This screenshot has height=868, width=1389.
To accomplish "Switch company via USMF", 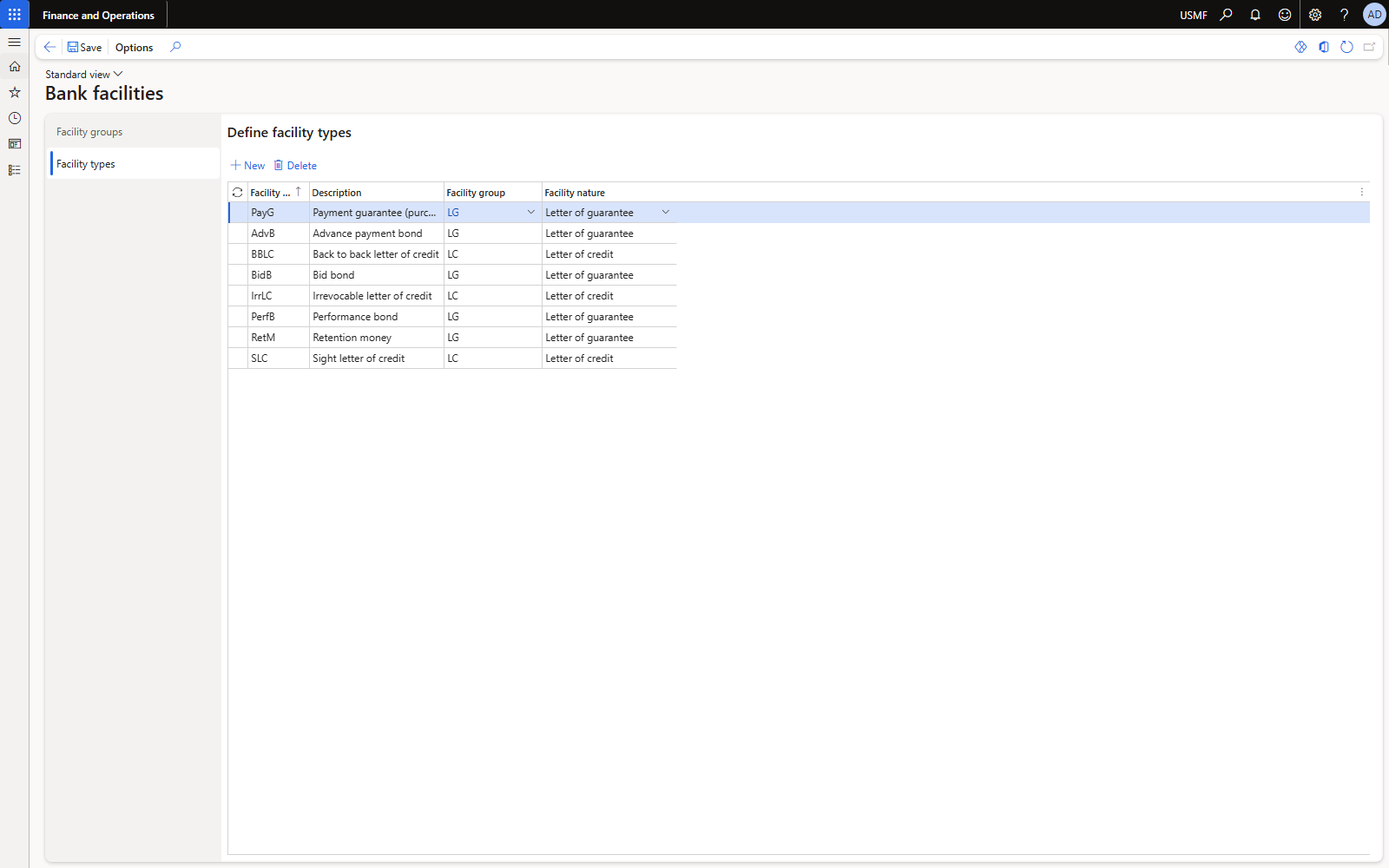I will click(x=1194, y=16).
